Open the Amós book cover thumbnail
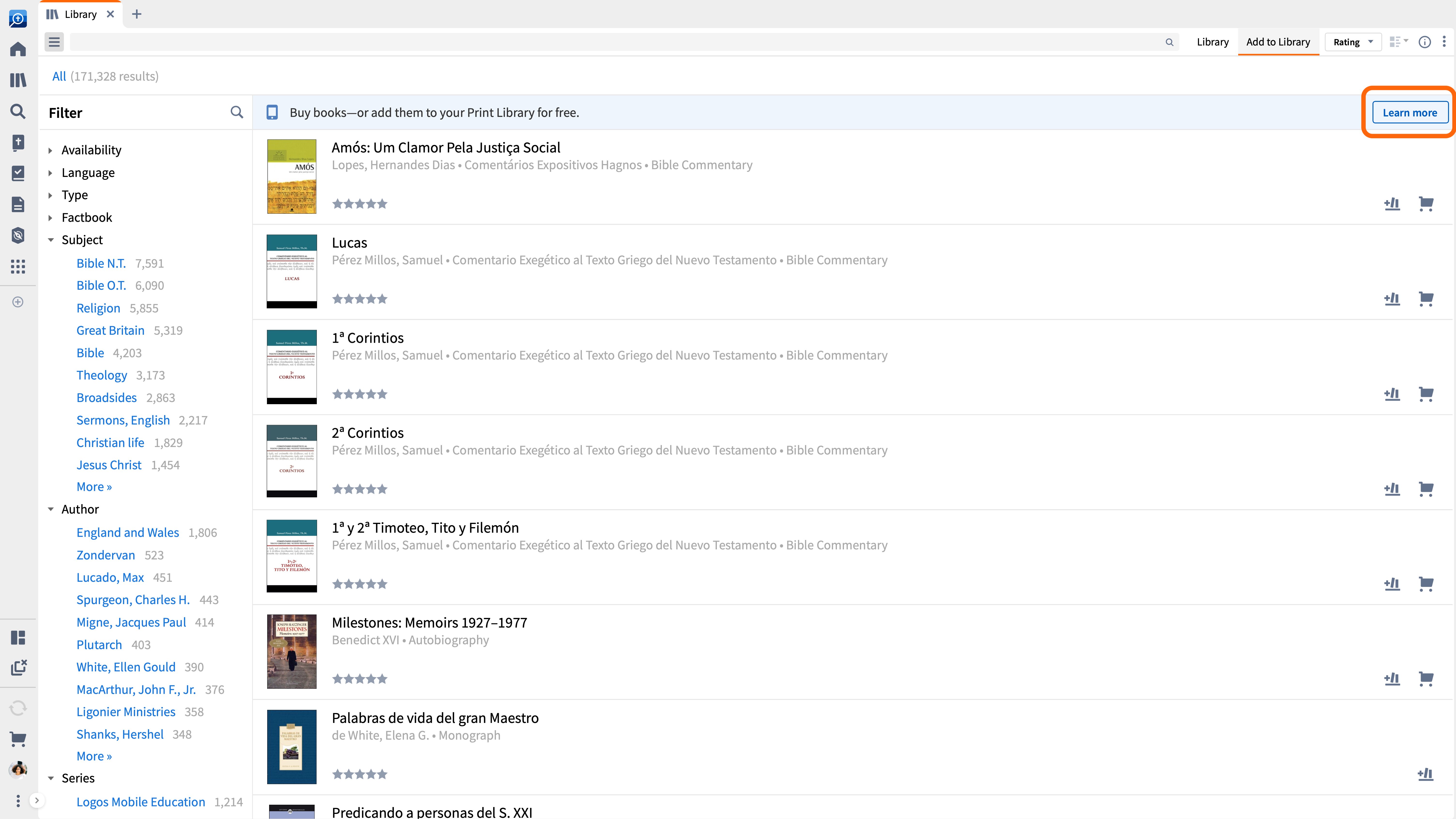This screenshot has width=1456, height=819. coord(292,176)
